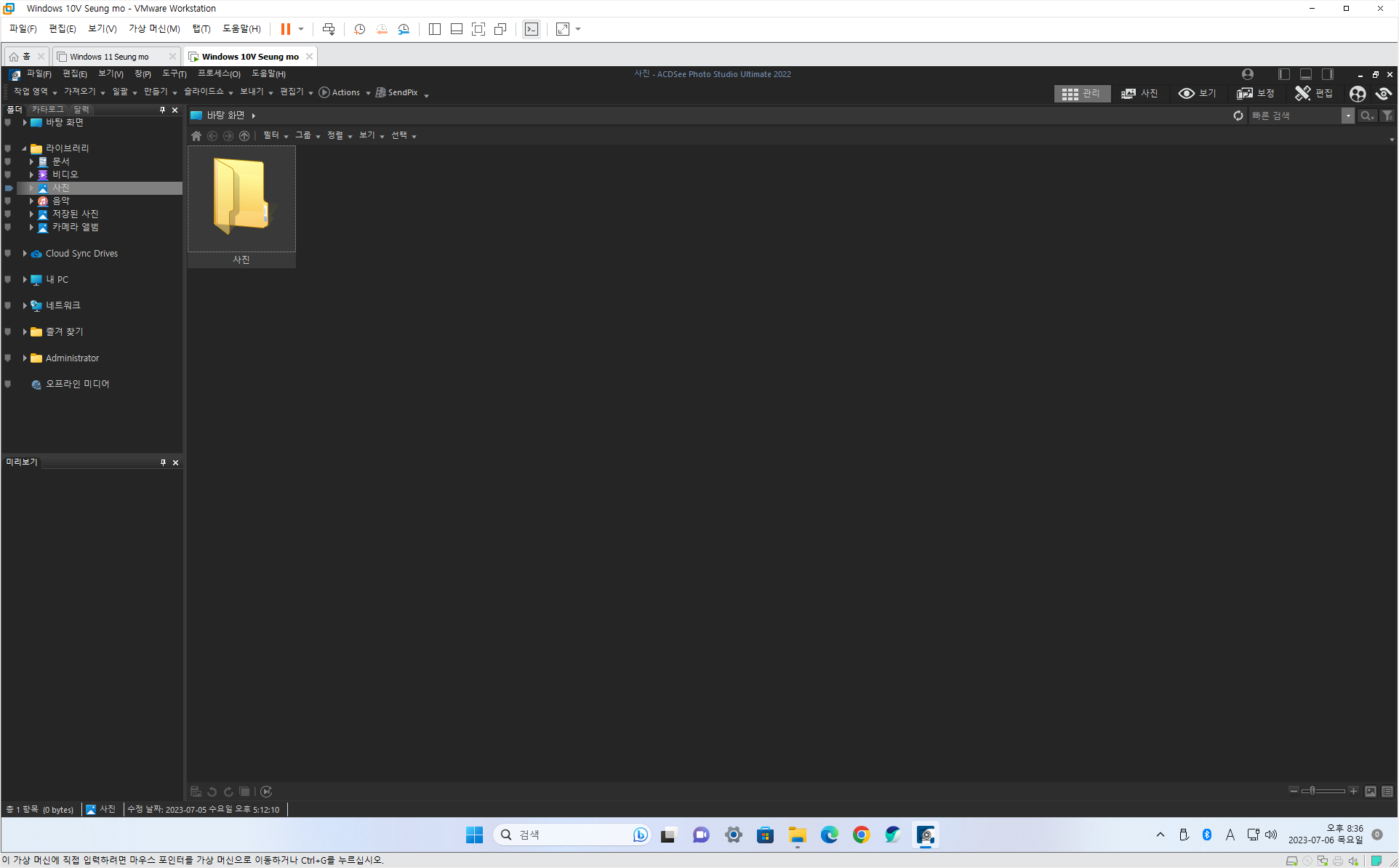Viewport: 1399px width, 868px height.
Task: Open the People mode face icon
Action: [1357, 93]
